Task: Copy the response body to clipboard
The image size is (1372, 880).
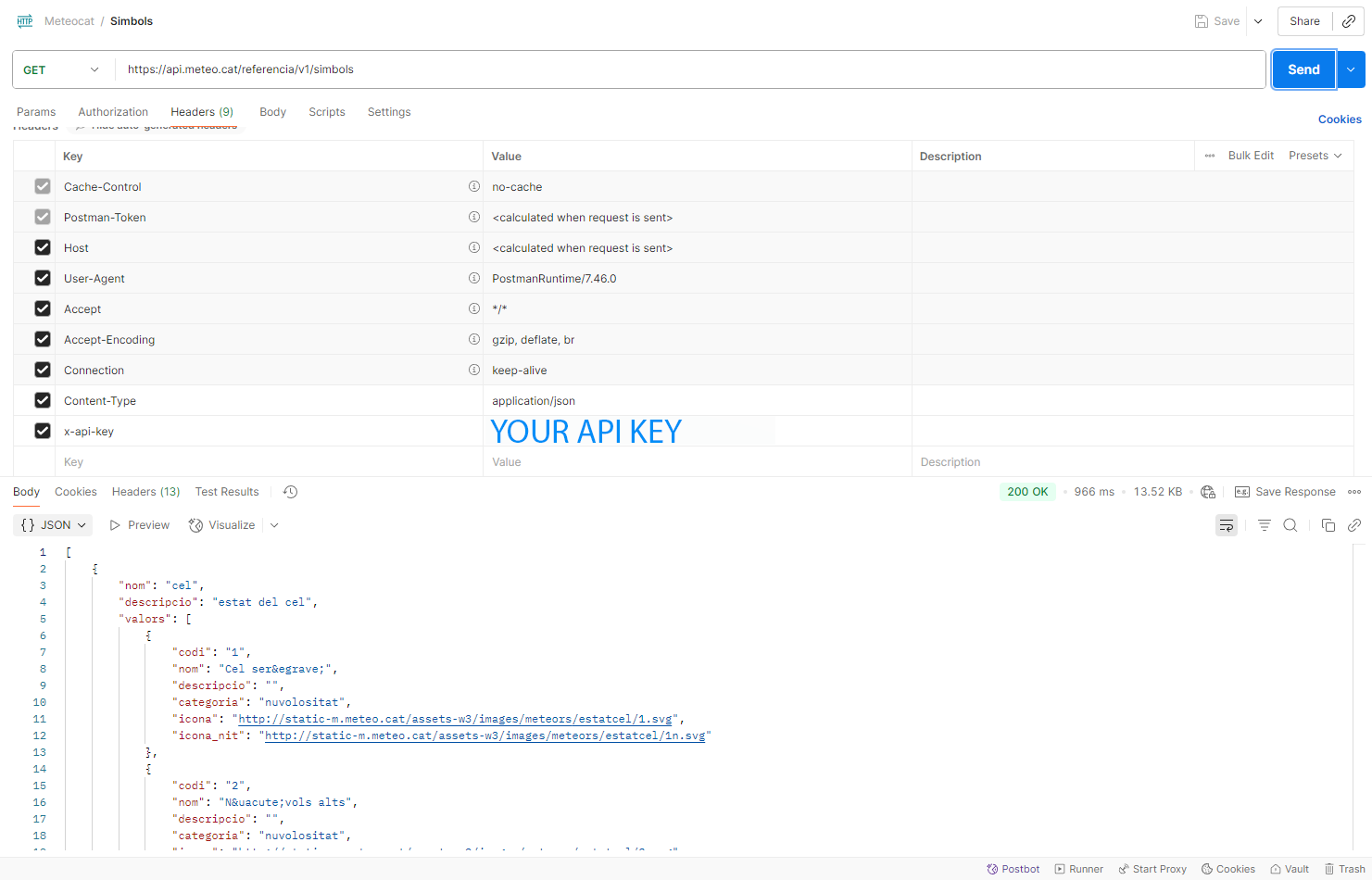Action: (1328, 525)
